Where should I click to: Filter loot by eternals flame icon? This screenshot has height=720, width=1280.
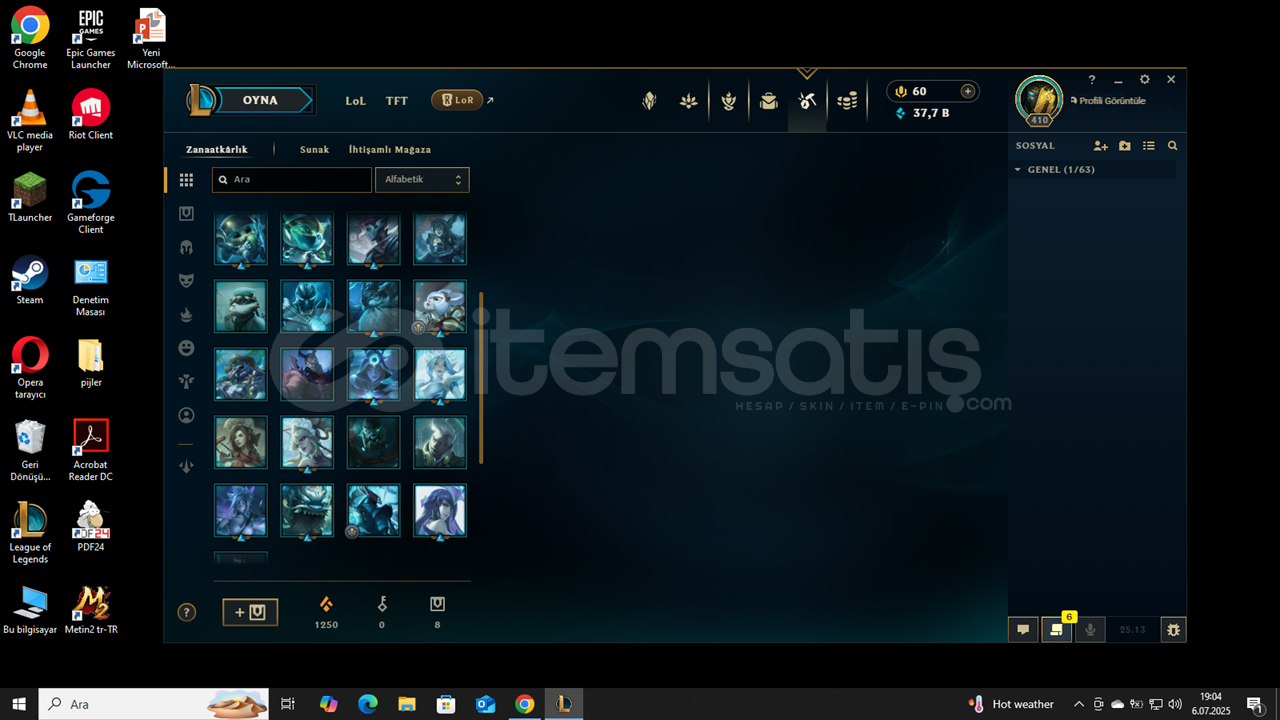click(x=186, y=315)
